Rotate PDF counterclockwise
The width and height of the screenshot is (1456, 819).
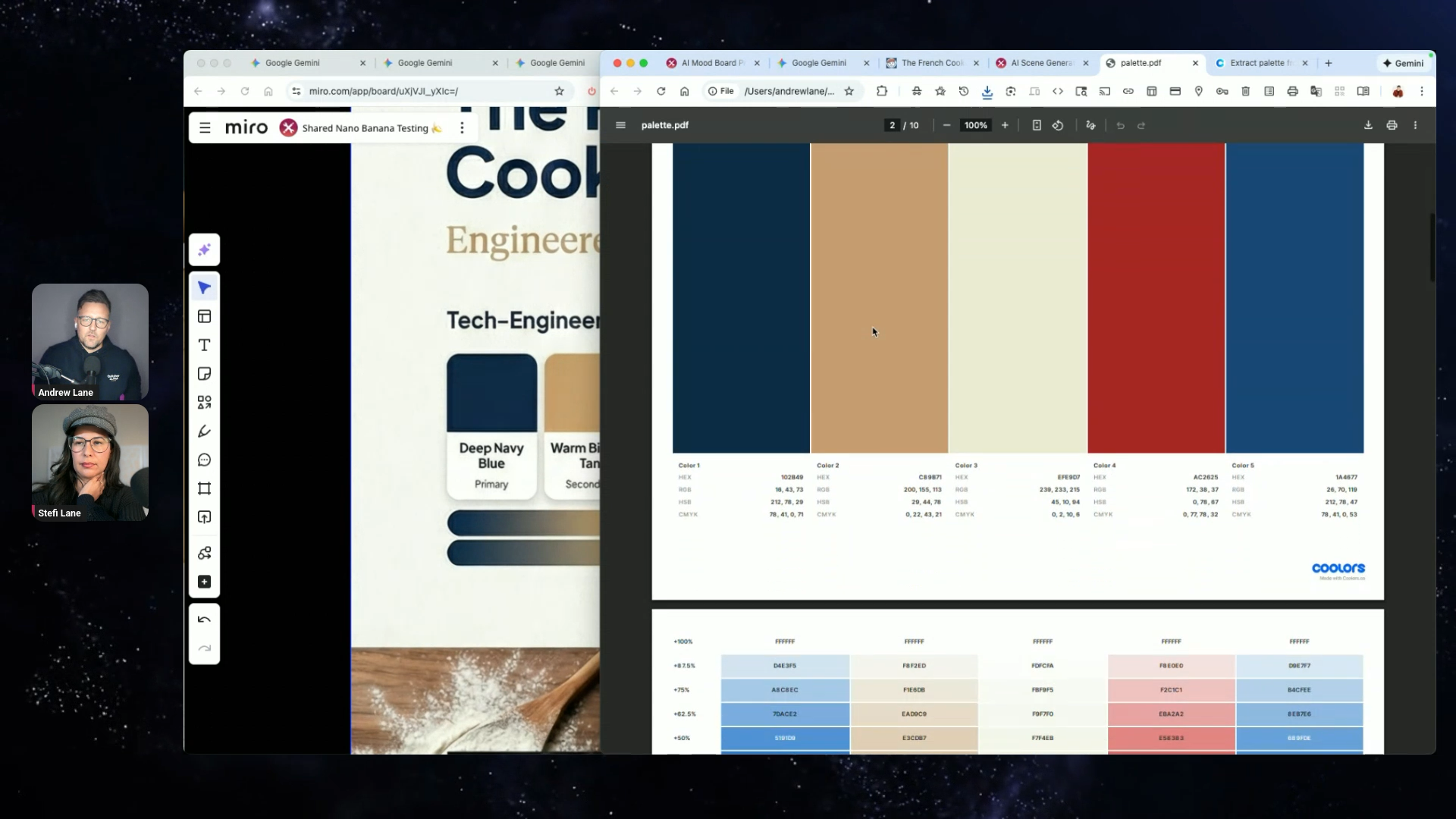click(x=1058, y=125)
